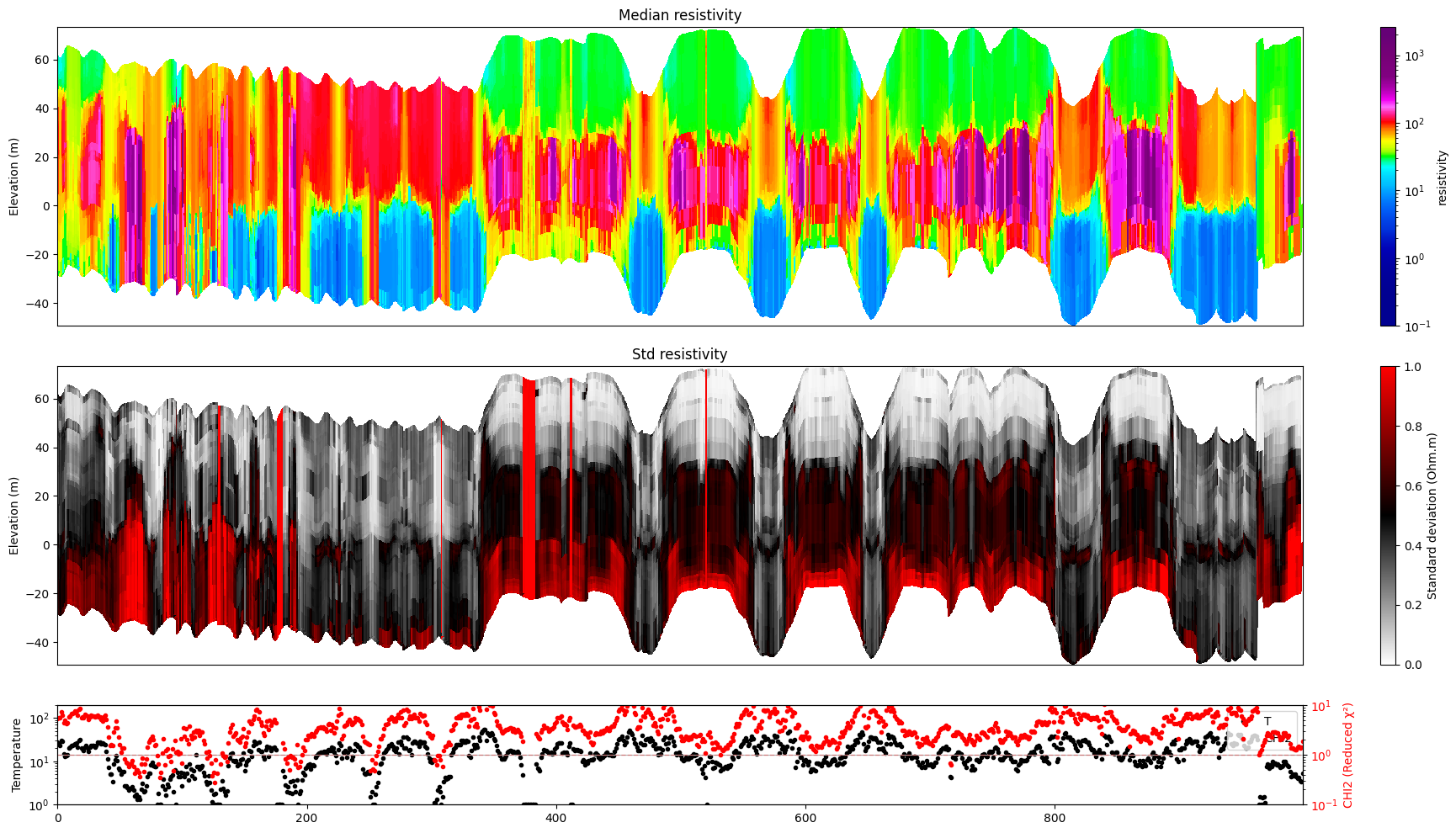Viewport: 1456px width, 833px height.
Task: Click the red 'CHI2 (Reduced χ²)' axis label
Action: click(x=1347, y=755)
